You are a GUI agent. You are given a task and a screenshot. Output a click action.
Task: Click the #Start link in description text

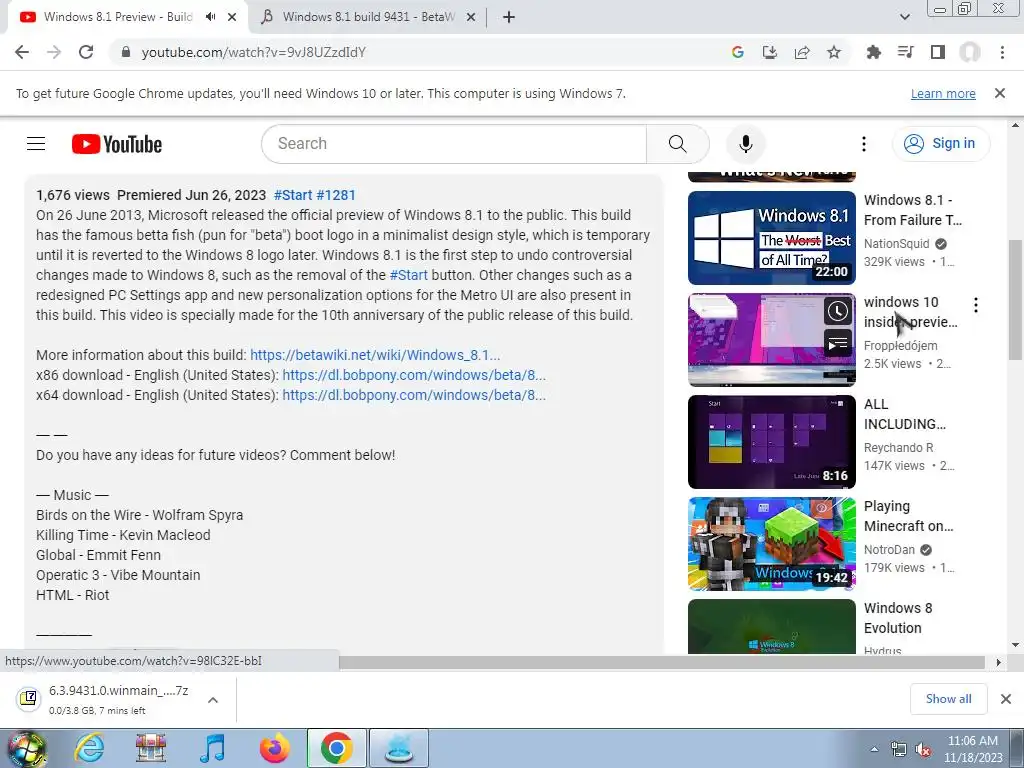[408, 275]
